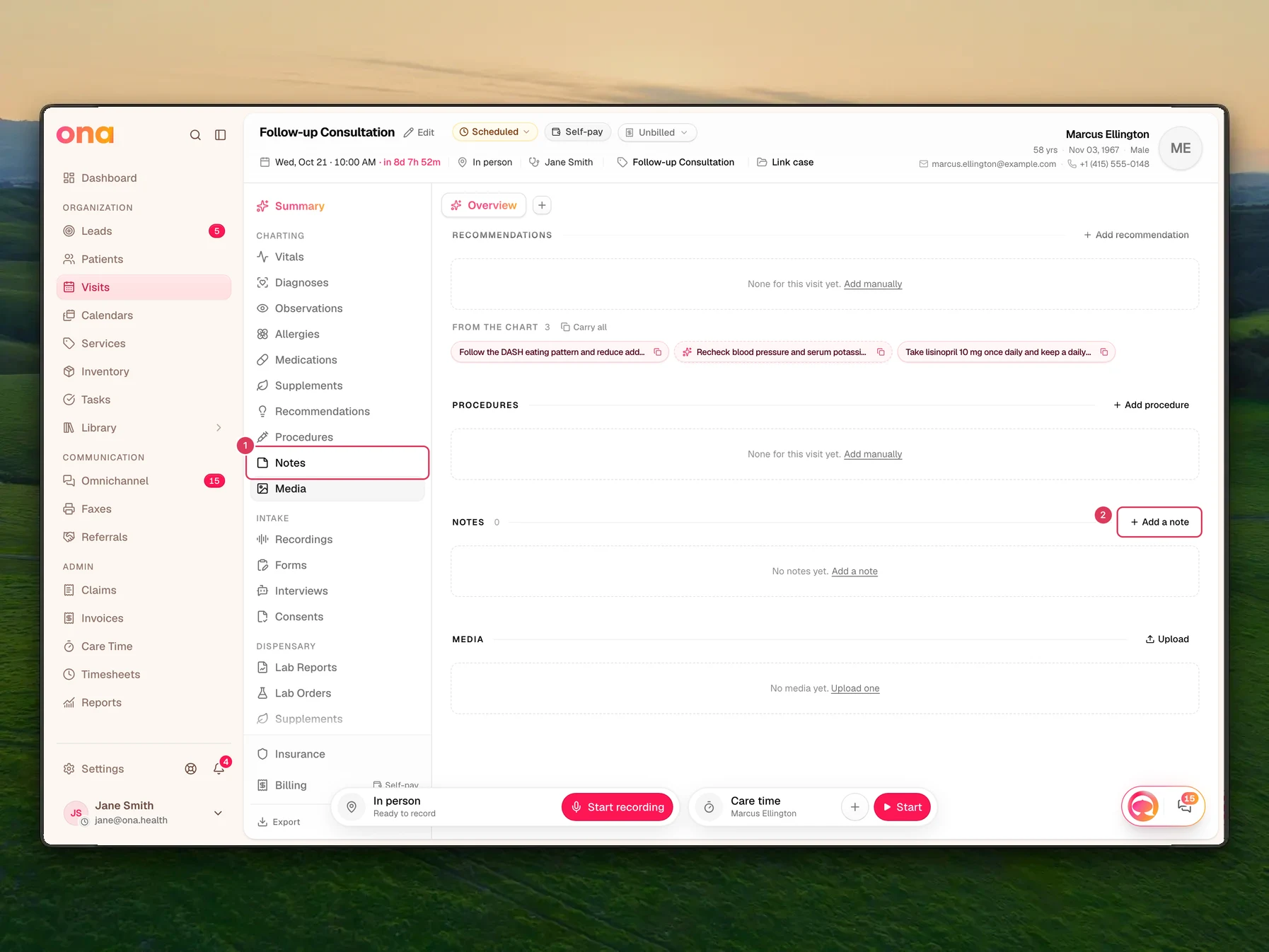1269x952 pixels.
Task: Click the Add a note button
Action: (x=1159, y=522)
